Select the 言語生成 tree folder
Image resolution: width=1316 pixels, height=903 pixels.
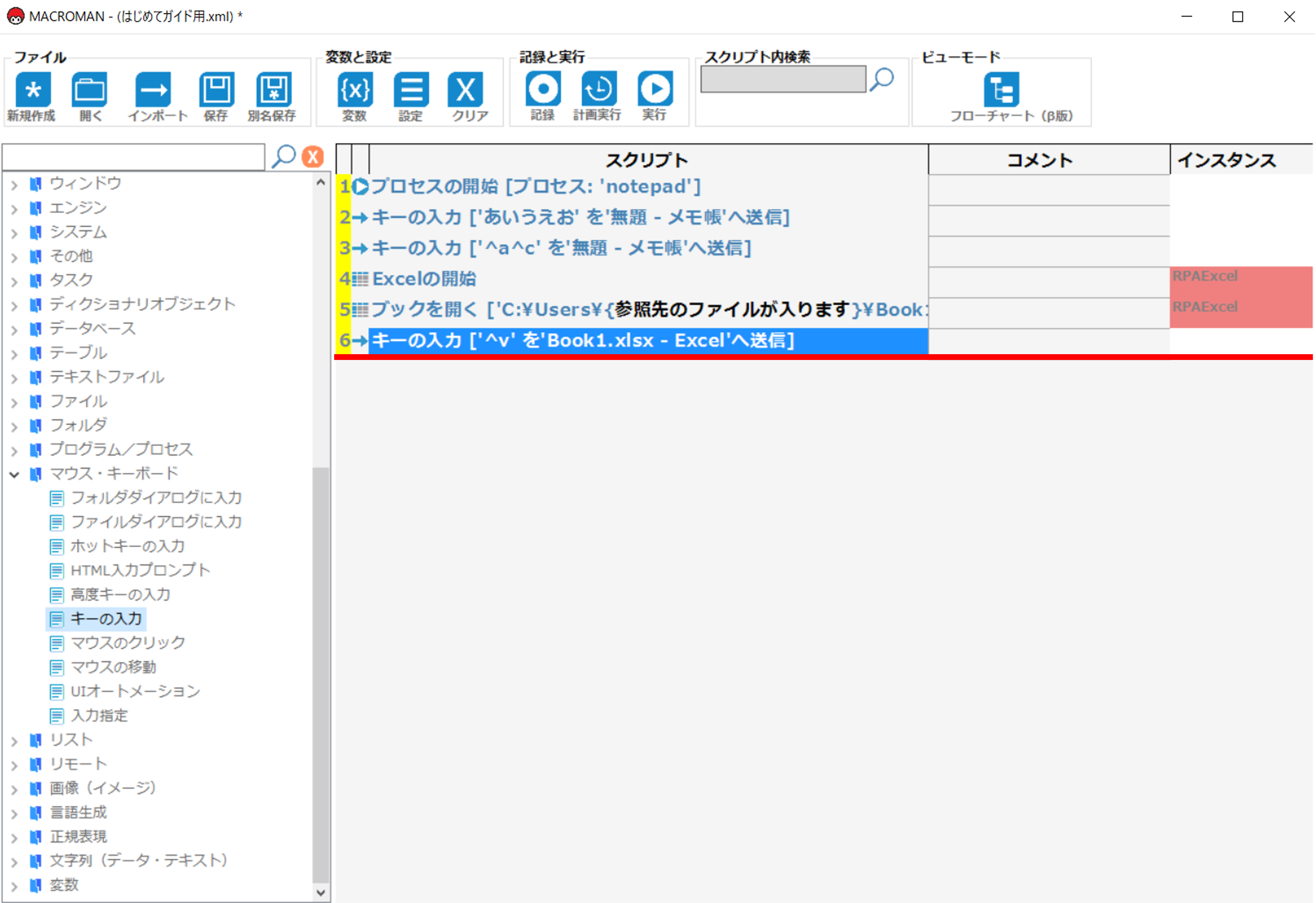tap(78, 813)
